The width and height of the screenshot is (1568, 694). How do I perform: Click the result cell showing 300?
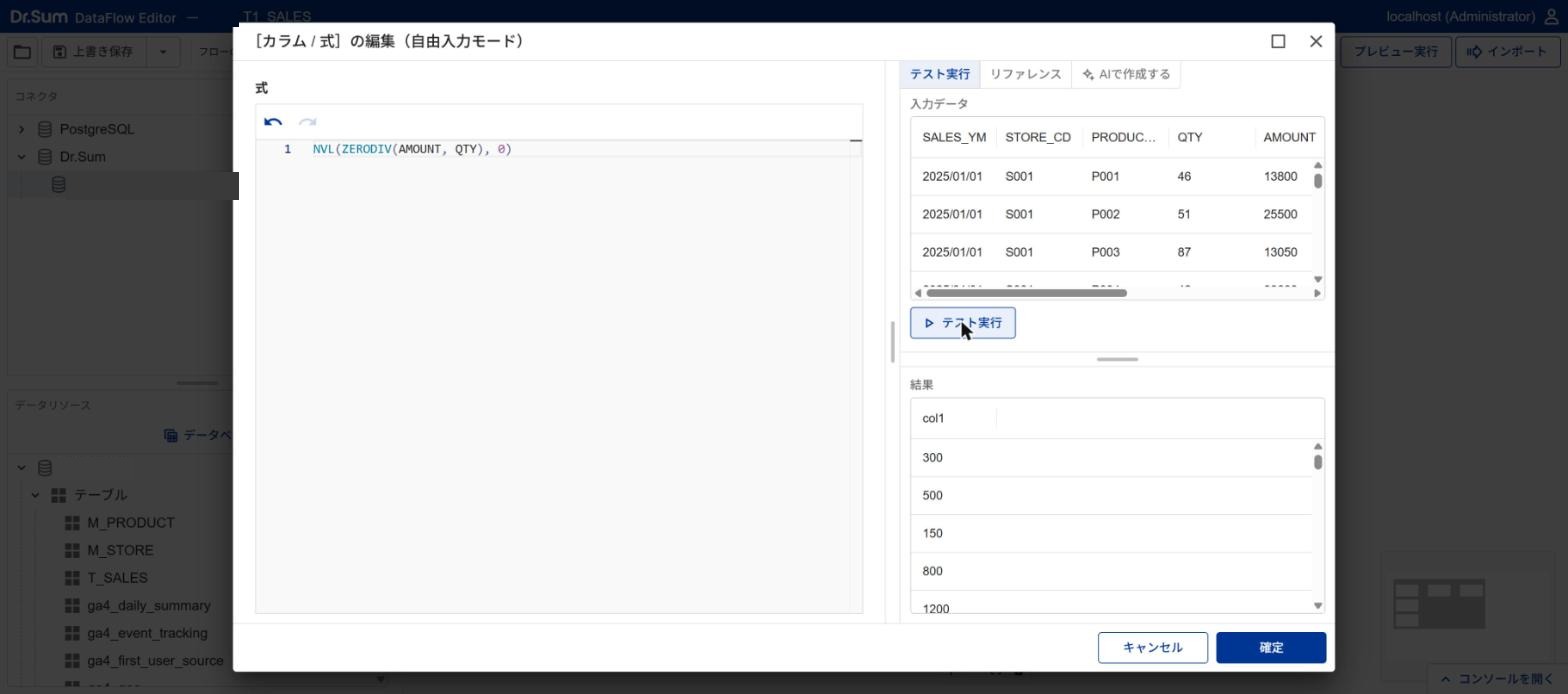point(932,458)
